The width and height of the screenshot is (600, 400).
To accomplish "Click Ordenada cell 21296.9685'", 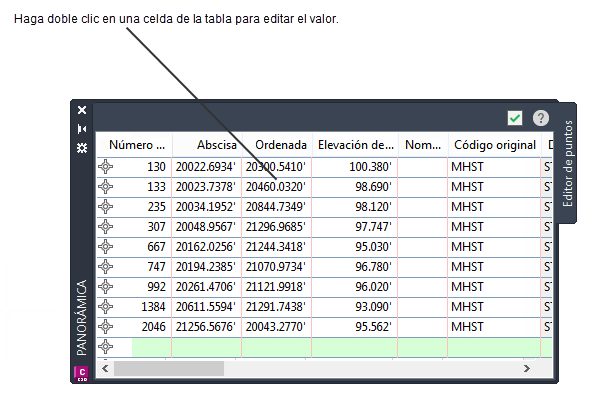I will pyautogui.click(x=277, y=227).
